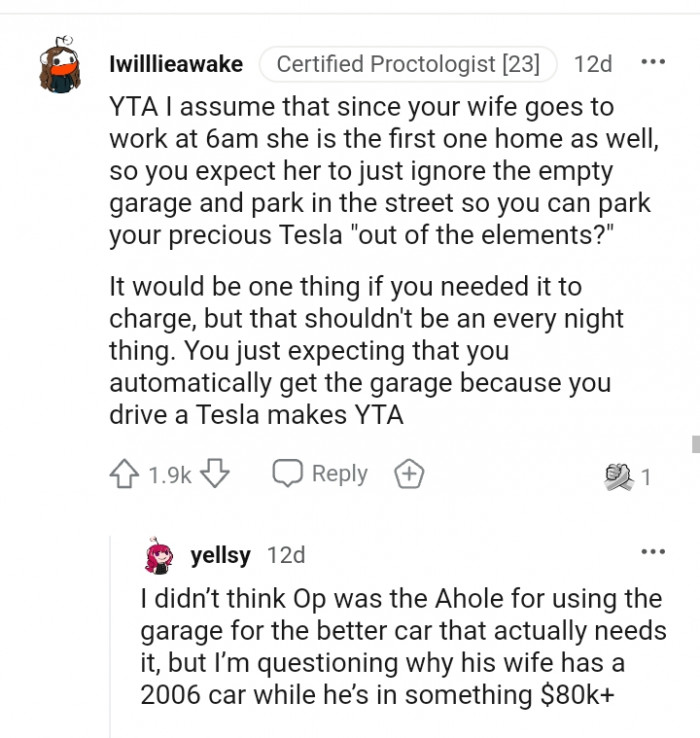Open Iwillieawake's avatar profile picture
700x738 pixels.
60,65
